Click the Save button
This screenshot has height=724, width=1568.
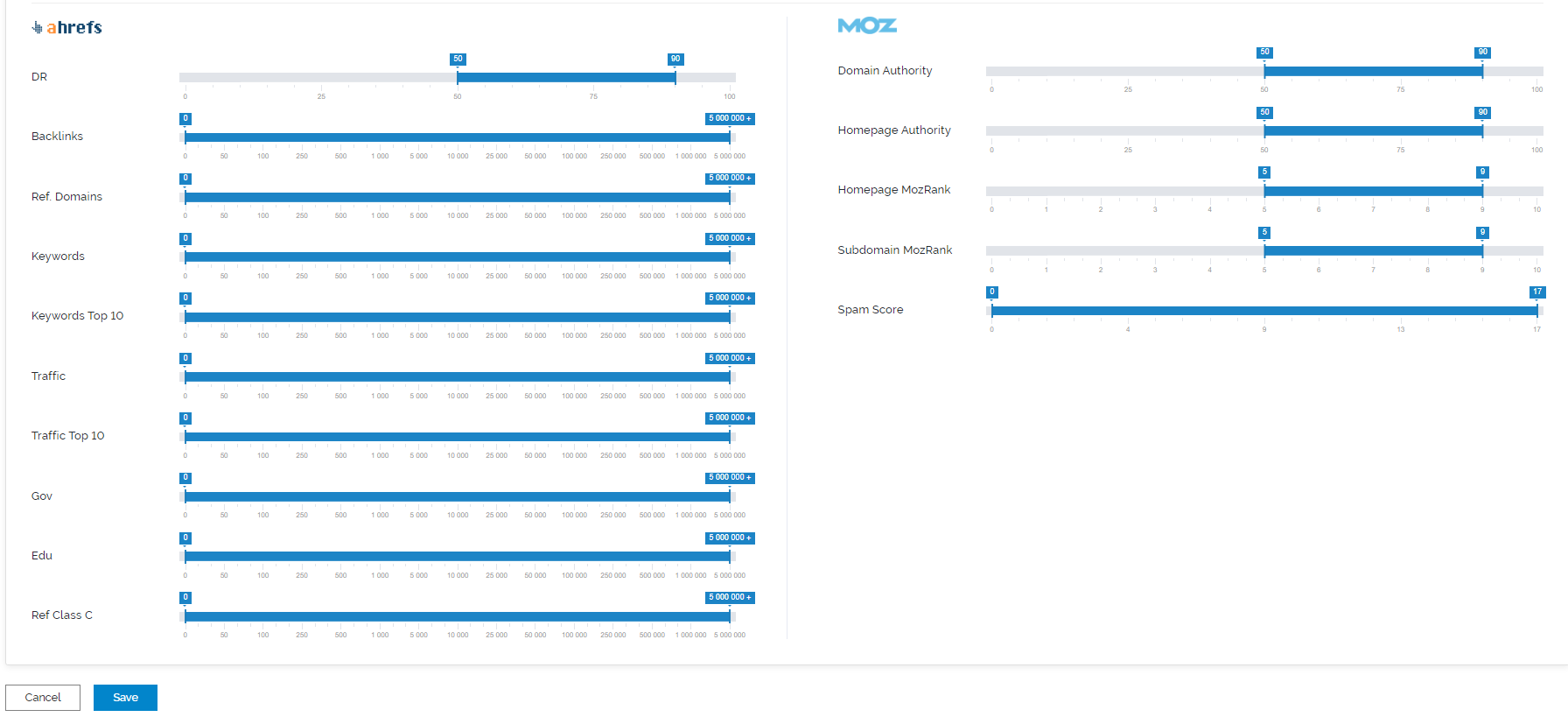click(125, 698)
